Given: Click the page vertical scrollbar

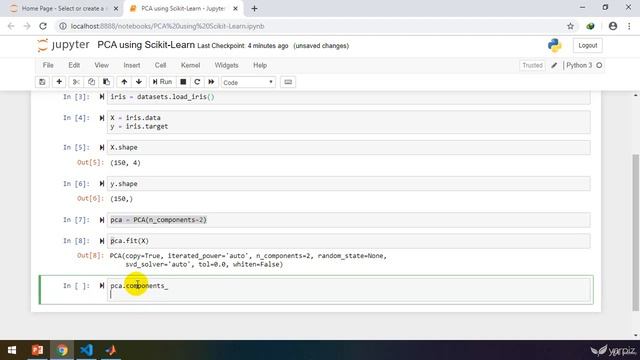Looking at the screenshot, I should (635, 233).
